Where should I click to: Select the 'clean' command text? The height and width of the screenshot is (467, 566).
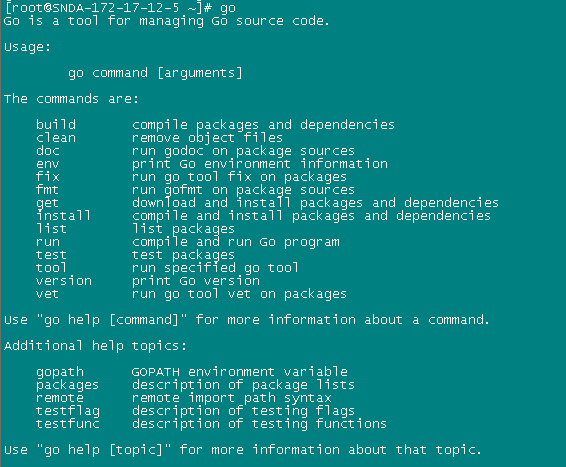tap(56, 138)
